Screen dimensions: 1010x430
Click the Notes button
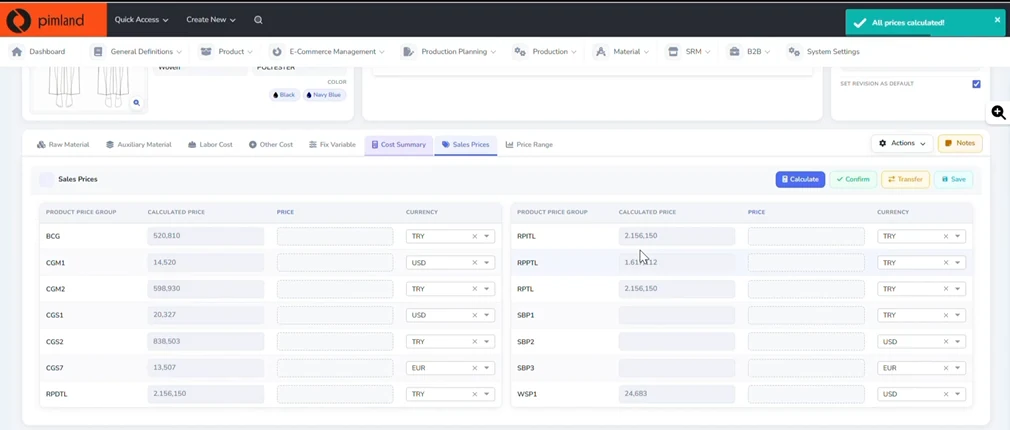tap(960, 144)
